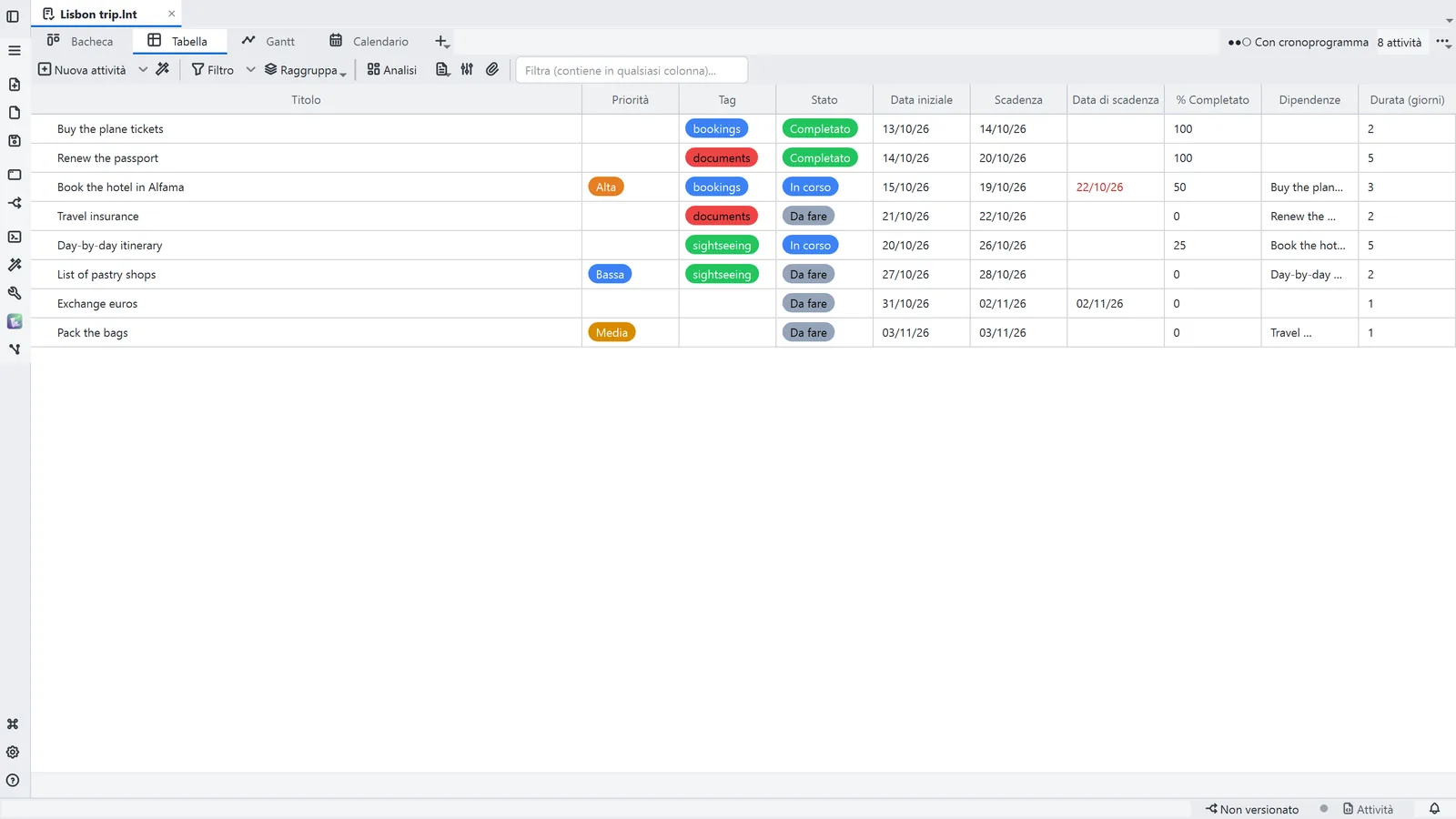Click the filter text input field

632,70
